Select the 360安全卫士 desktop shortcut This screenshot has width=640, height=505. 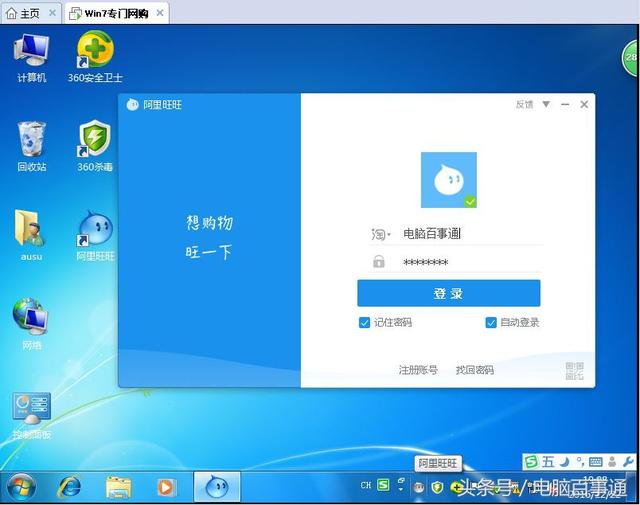[x=95, y=57]
